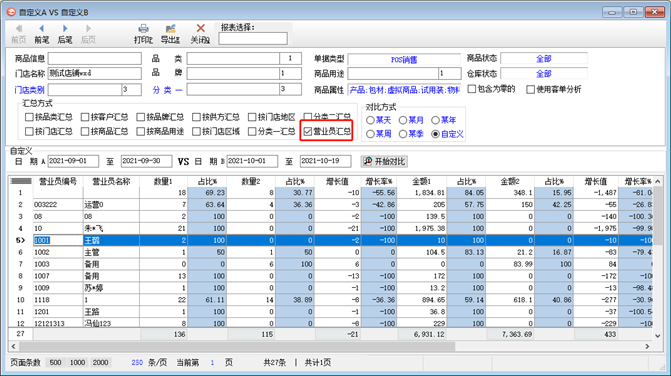Click the 品牌 input field

click(x=233, y=74)
